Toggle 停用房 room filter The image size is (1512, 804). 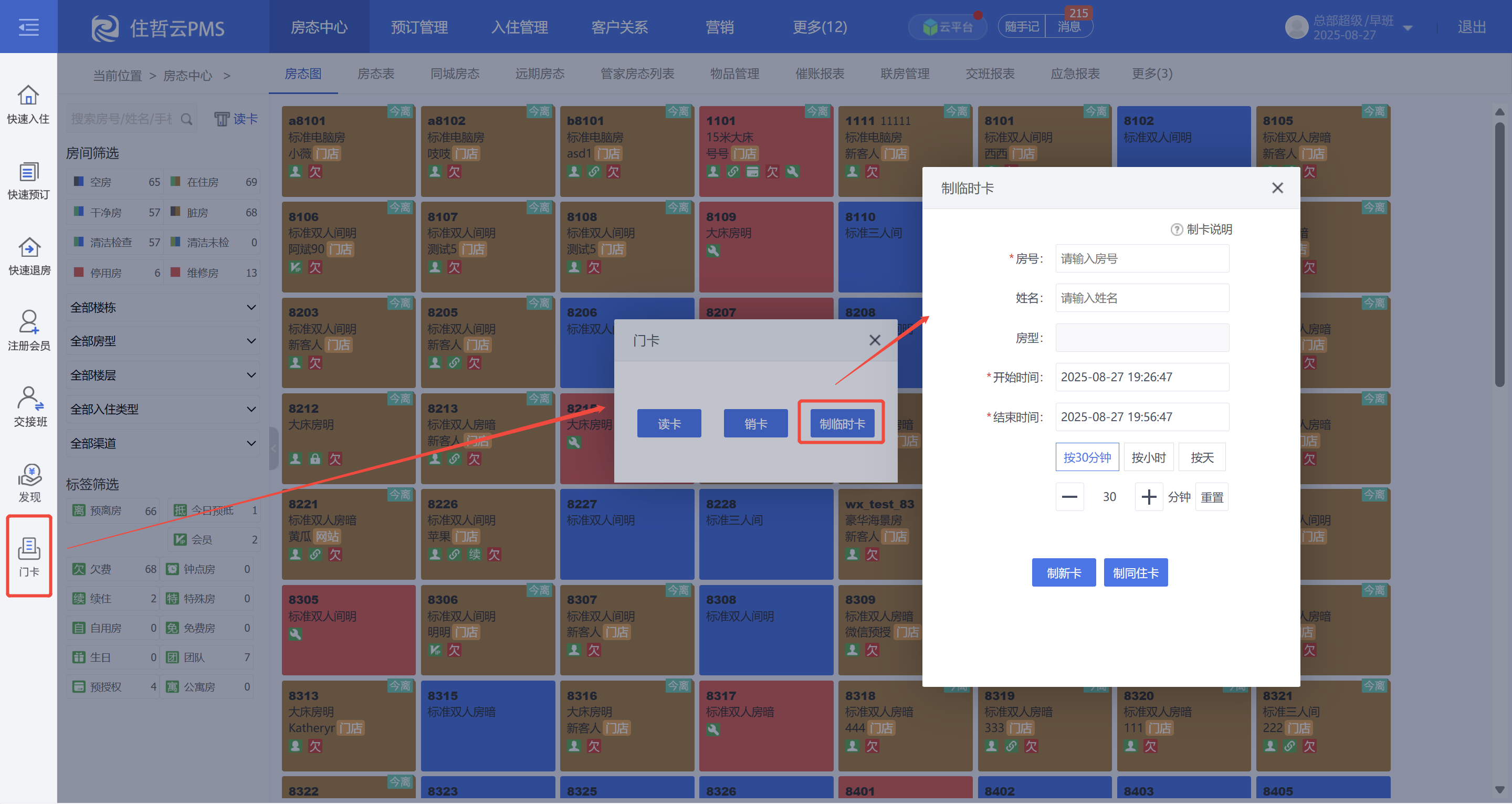pos(115,273)
